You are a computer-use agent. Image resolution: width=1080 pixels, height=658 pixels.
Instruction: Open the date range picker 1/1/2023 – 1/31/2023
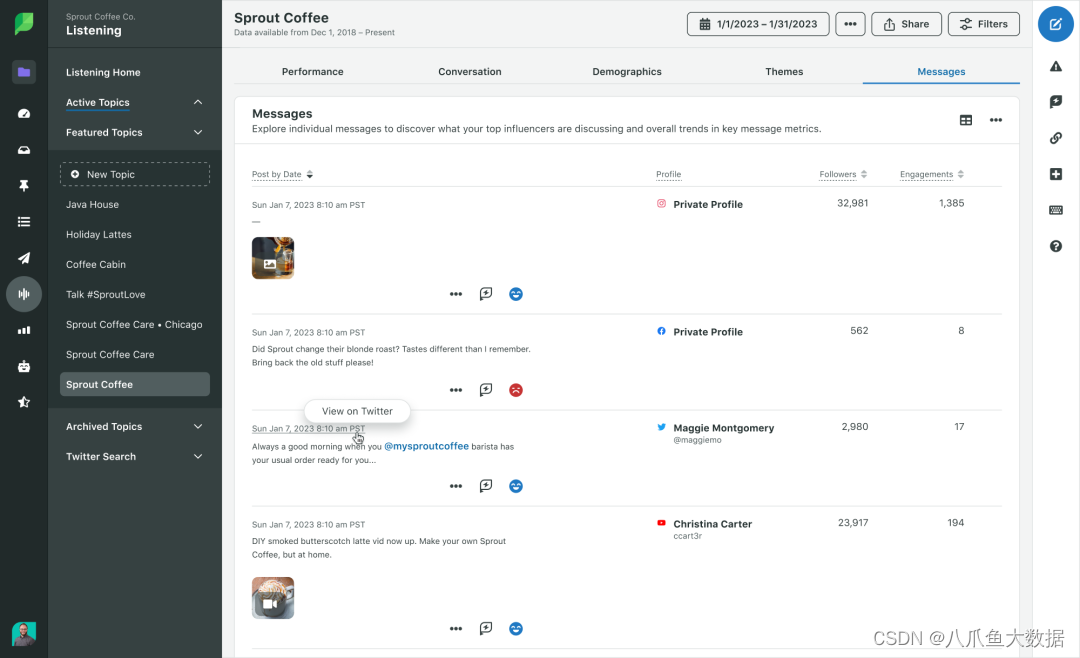758,24
